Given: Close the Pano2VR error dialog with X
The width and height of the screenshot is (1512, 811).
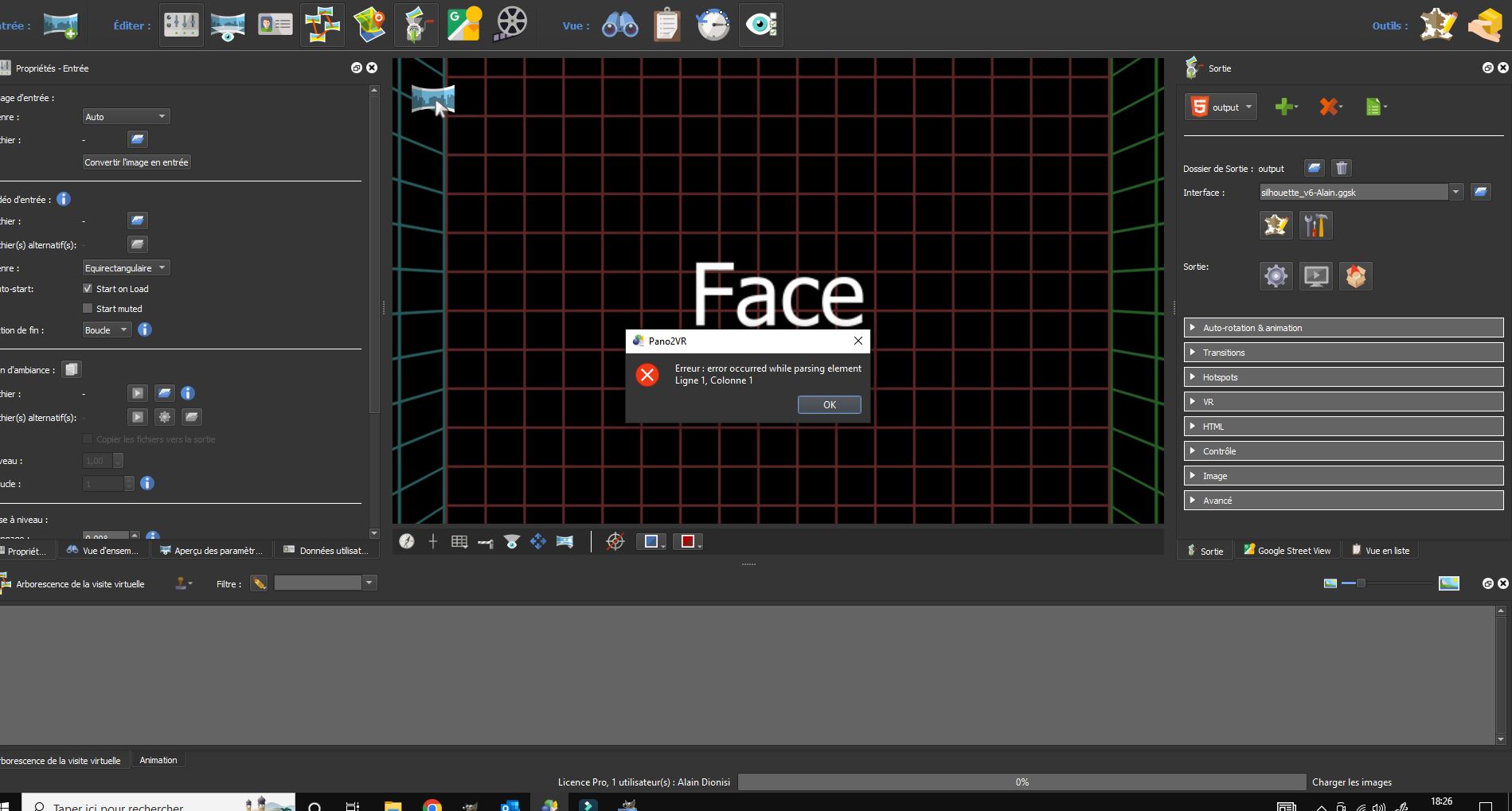Looking at the screenshot, I should [858, 341].
